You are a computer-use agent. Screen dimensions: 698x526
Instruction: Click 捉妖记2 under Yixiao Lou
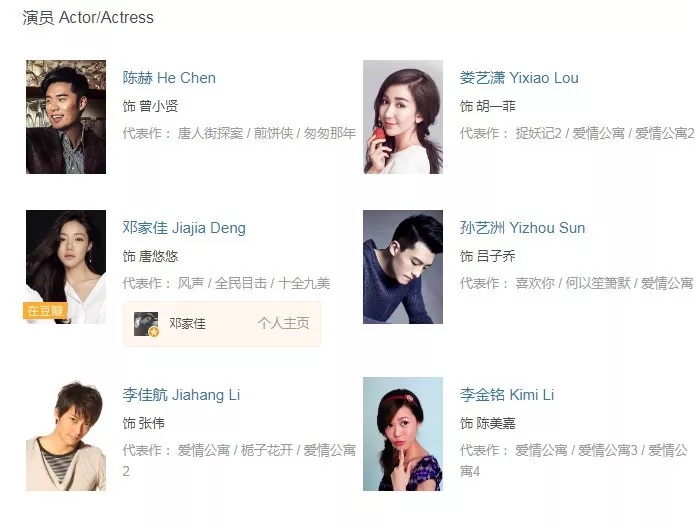538,133
